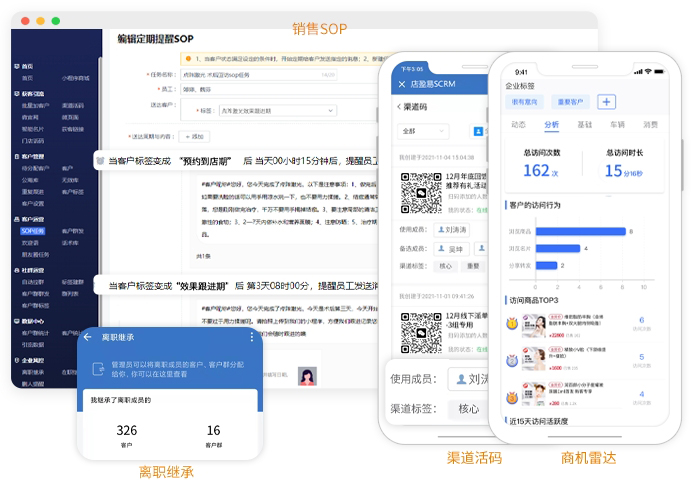Click the transfer icon in 离职继承 banner

pos(99,369)
